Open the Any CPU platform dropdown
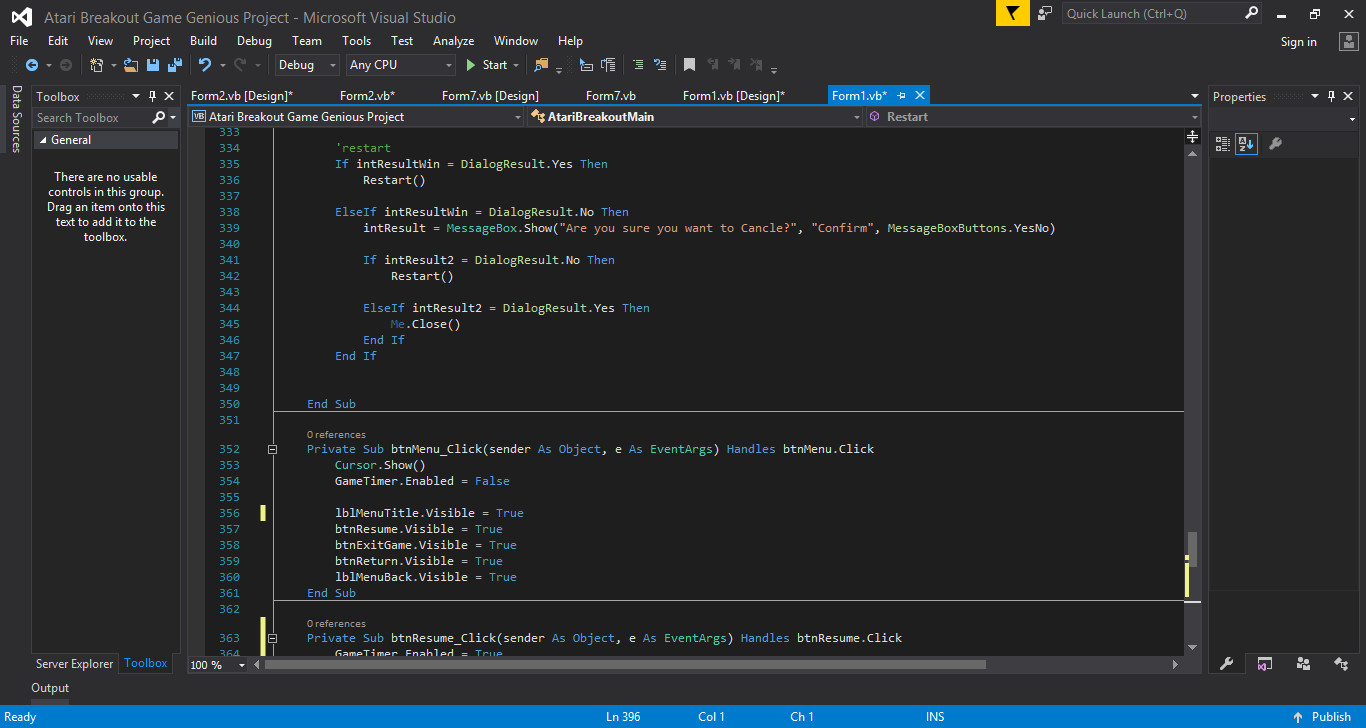 click(448, 65)
